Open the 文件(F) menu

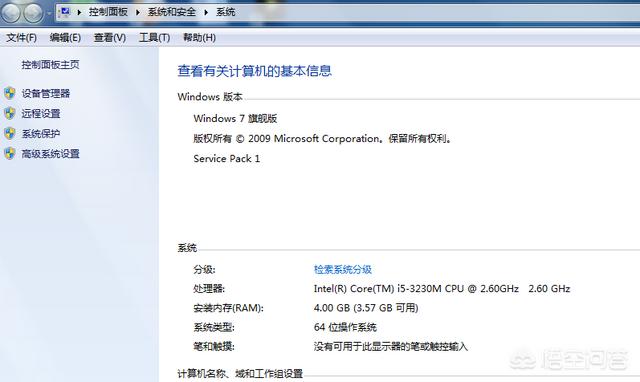(21, 38)
